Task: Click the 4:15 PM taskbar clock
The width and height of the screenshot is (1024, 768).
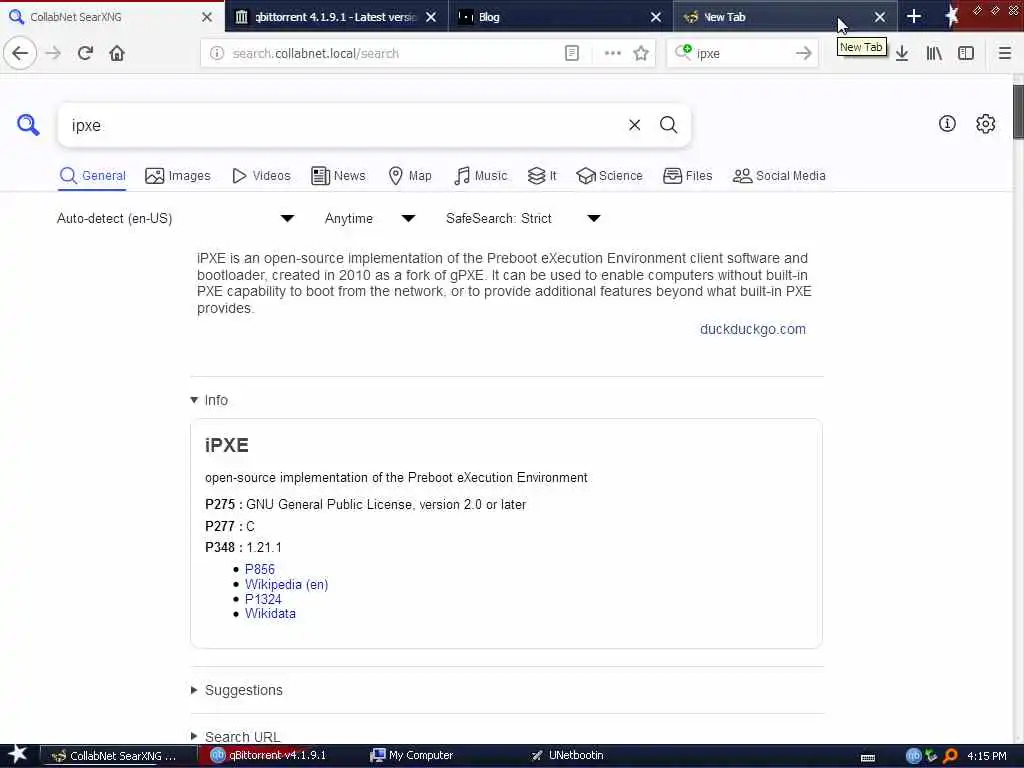Action: click(x=987, y=756)
